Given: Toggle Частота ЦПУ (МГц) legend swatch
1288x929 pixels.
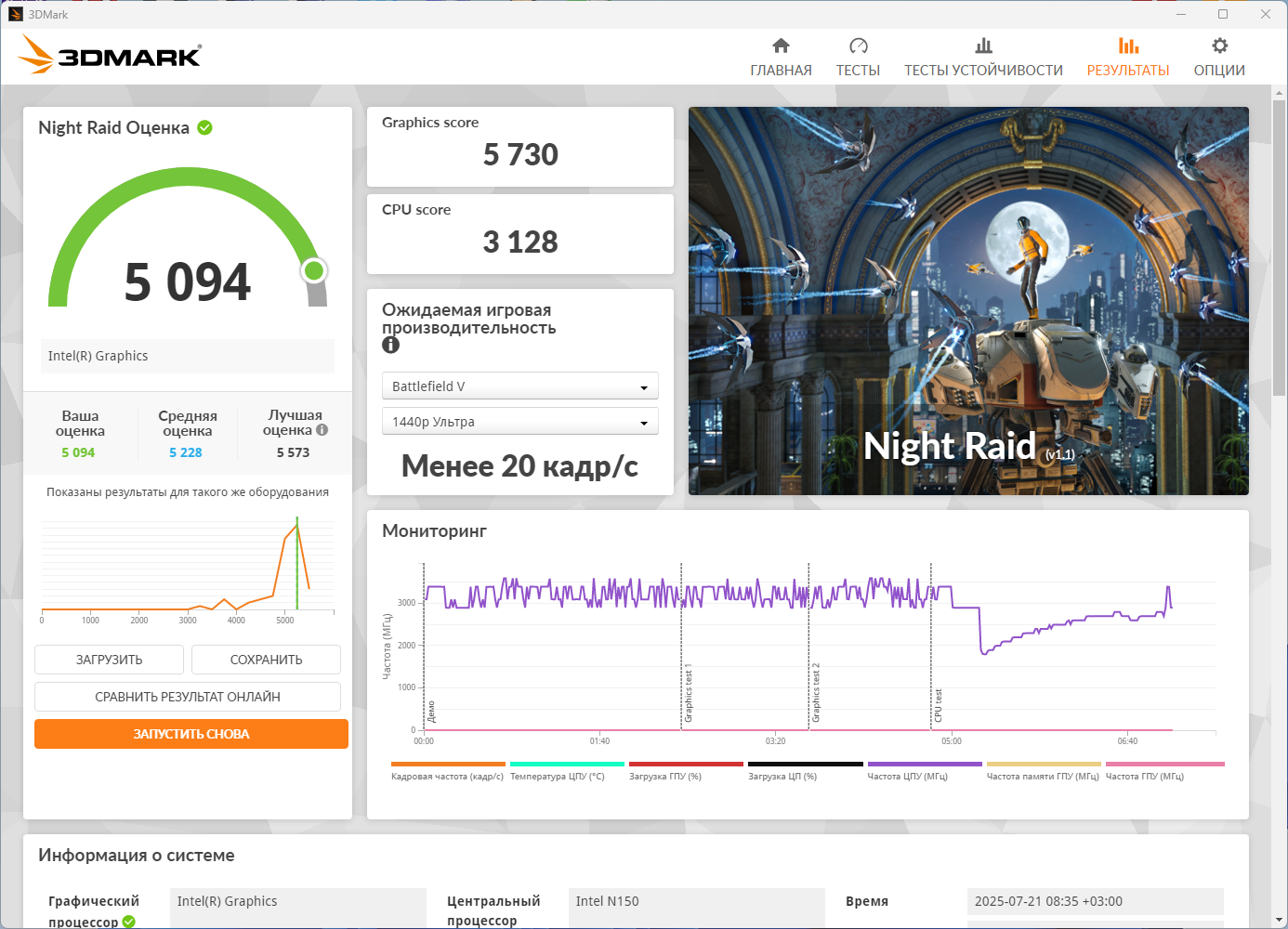Looking at the screenshot, I should coord(925,765).
